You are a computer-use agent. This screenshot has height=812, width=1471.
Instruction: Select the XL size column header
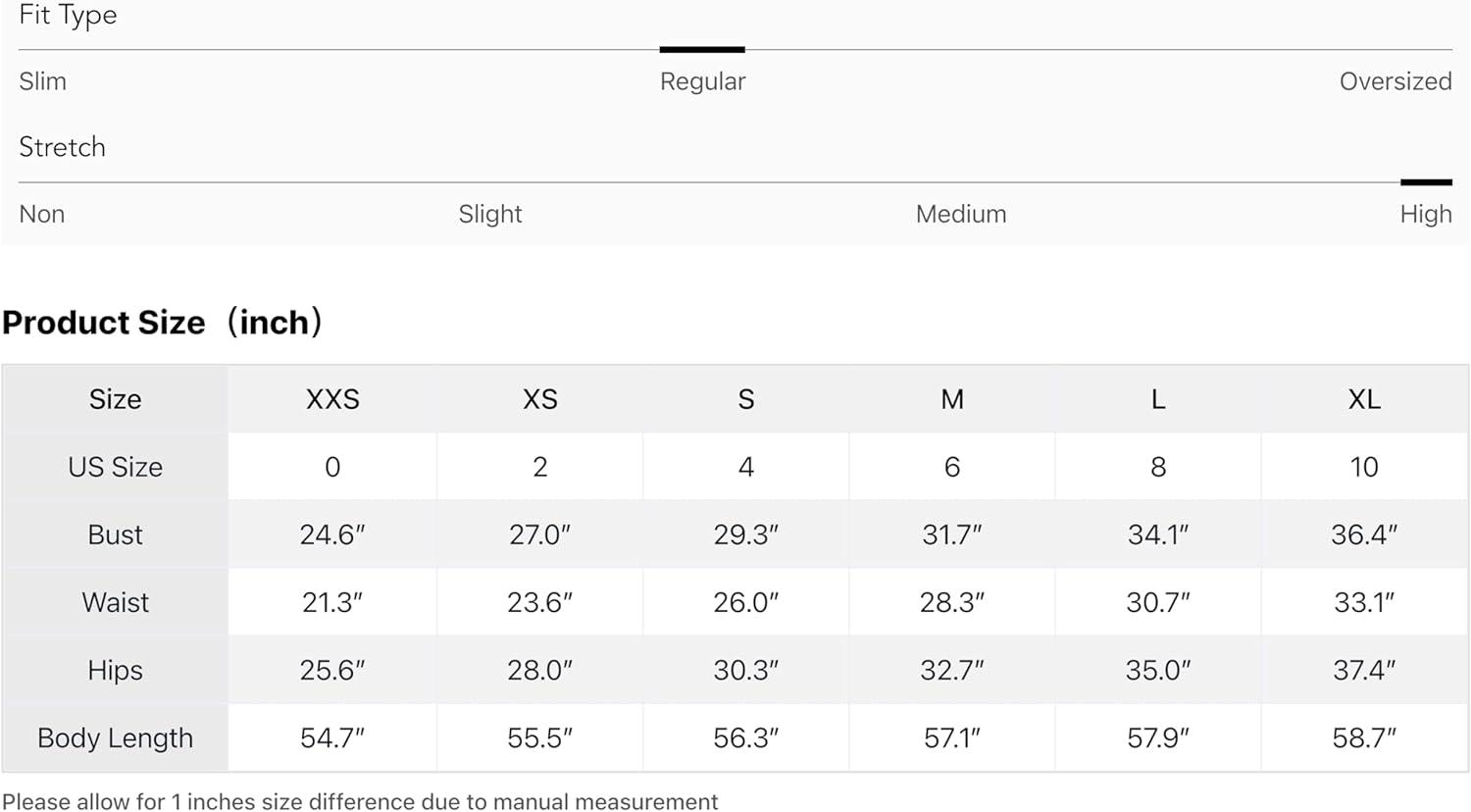1364,399
